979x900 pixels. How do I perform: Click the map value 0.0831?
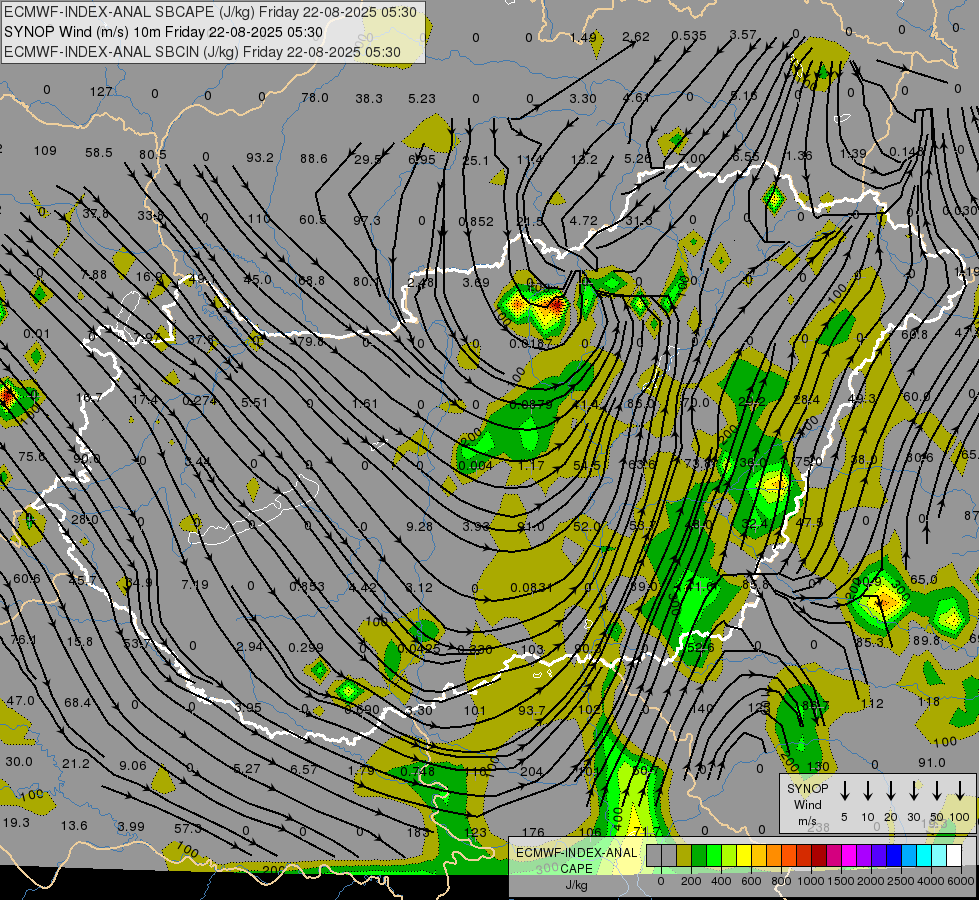[x=531, y=587]
